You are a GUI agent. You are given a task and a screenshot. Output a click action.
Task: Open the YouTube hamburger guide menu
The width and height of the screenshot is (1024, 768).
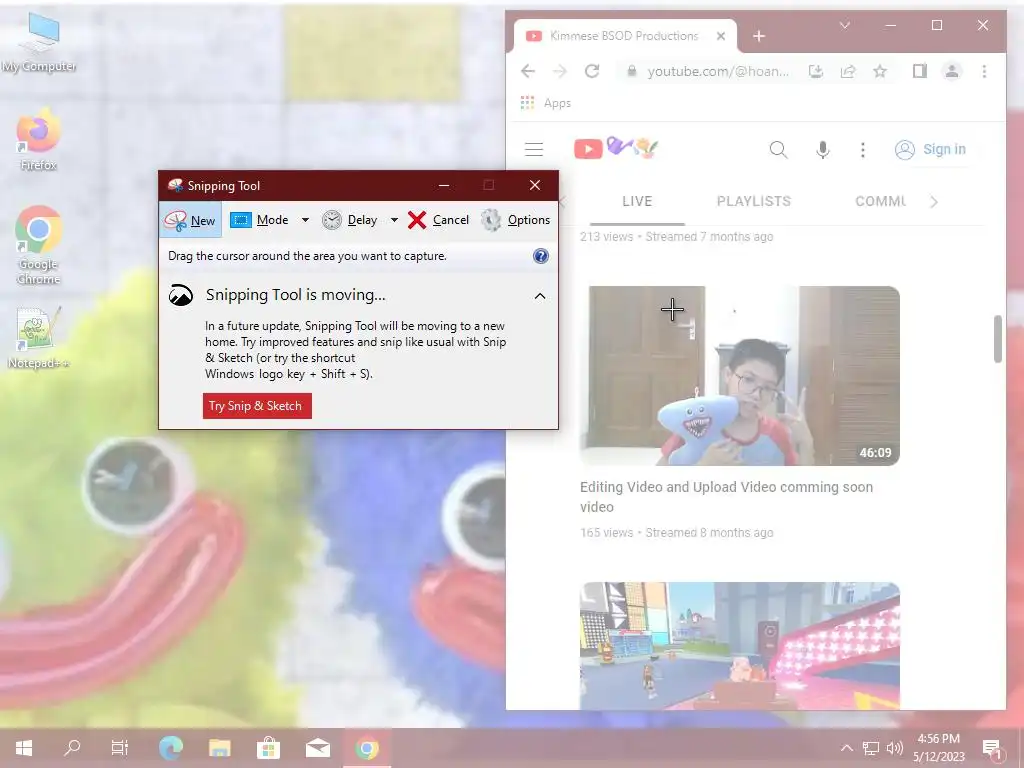pos(534,150)
